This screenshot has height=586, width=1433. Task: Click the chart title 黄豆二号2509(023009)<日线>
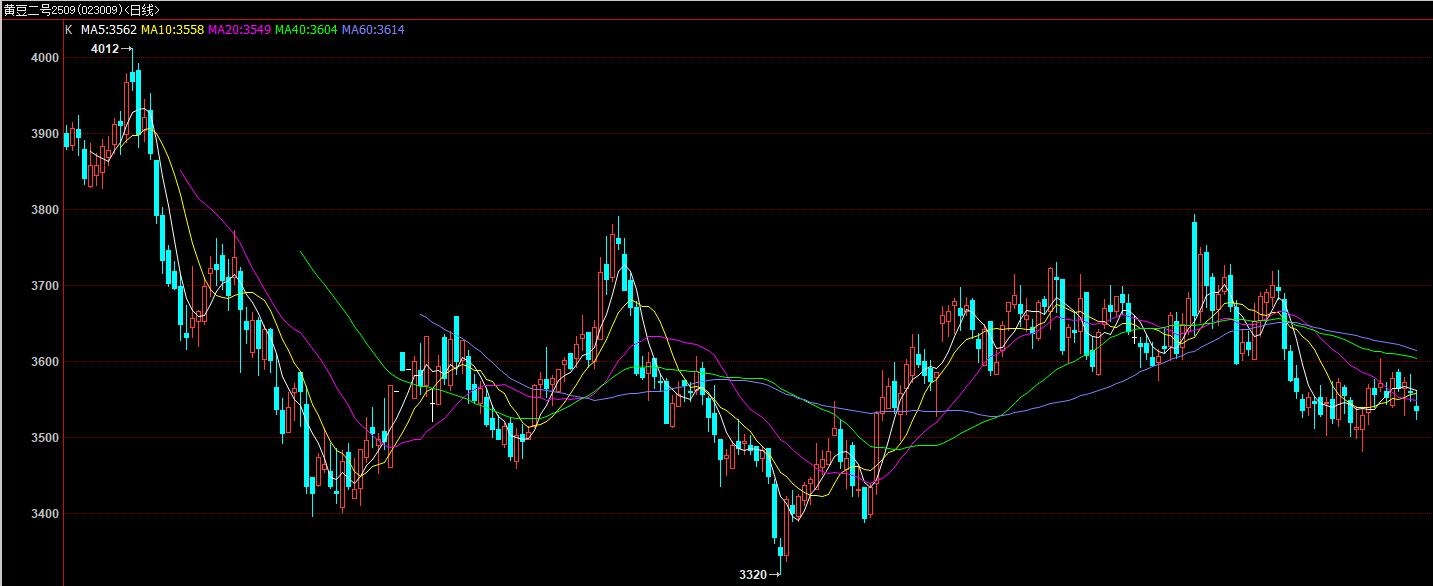click(x=82, y=9)
